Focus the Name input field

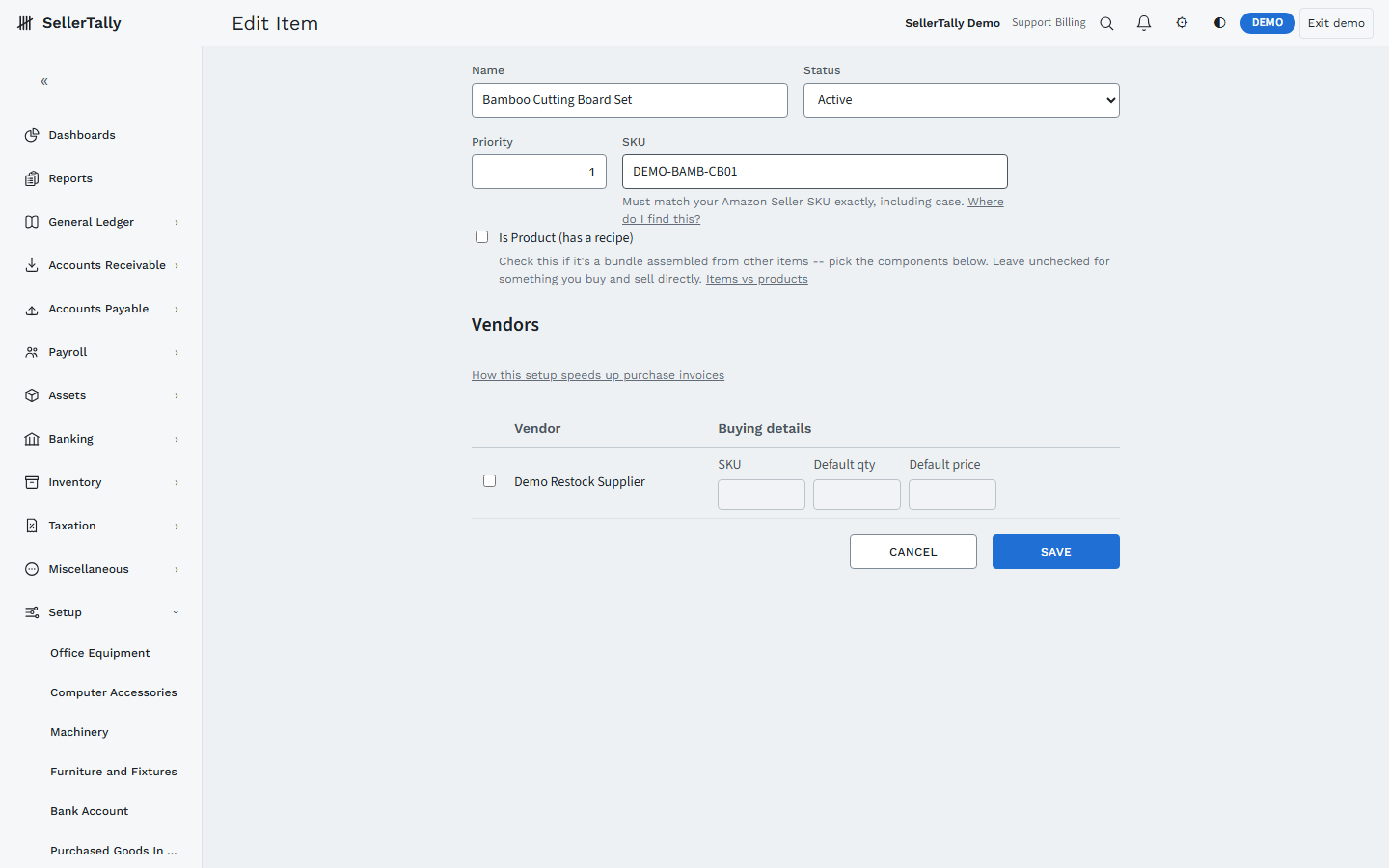(630, 100)
